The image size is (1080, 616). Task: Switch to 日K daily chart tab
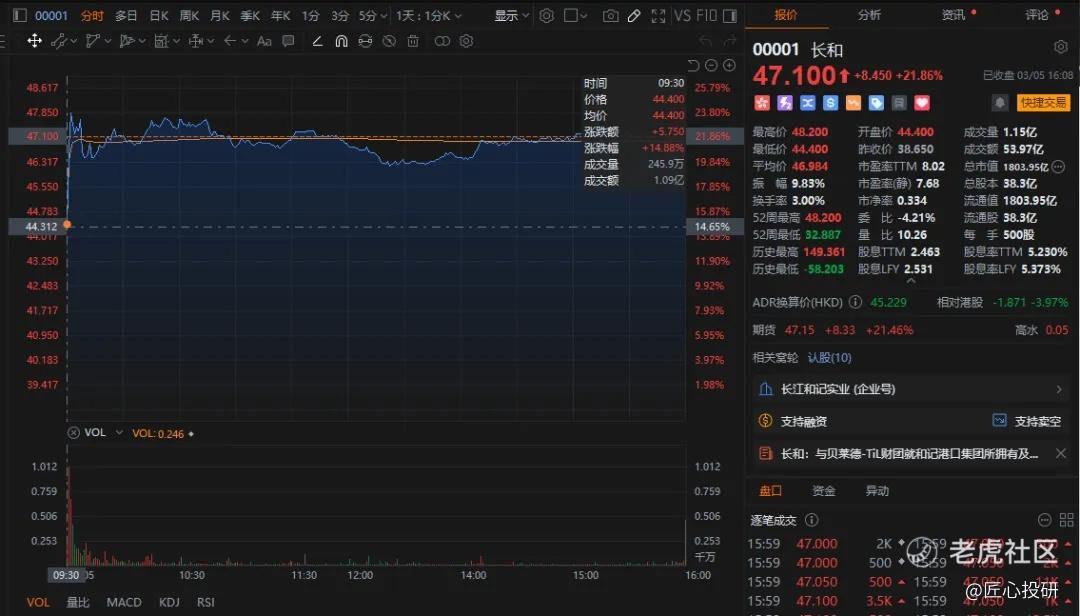pyautogui.click(x=159, y=15)
